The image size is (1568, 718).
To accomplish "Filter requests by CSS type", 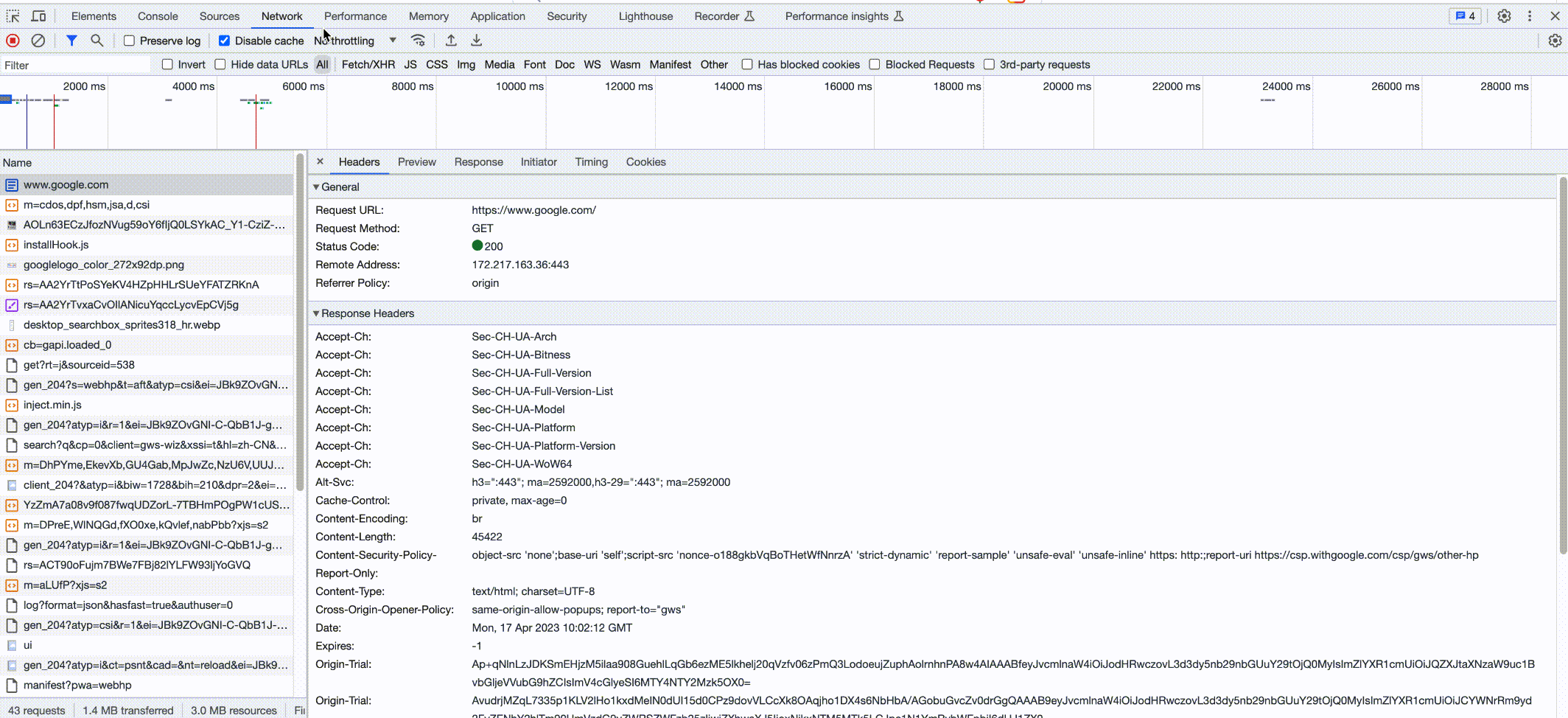I will 437,64.
